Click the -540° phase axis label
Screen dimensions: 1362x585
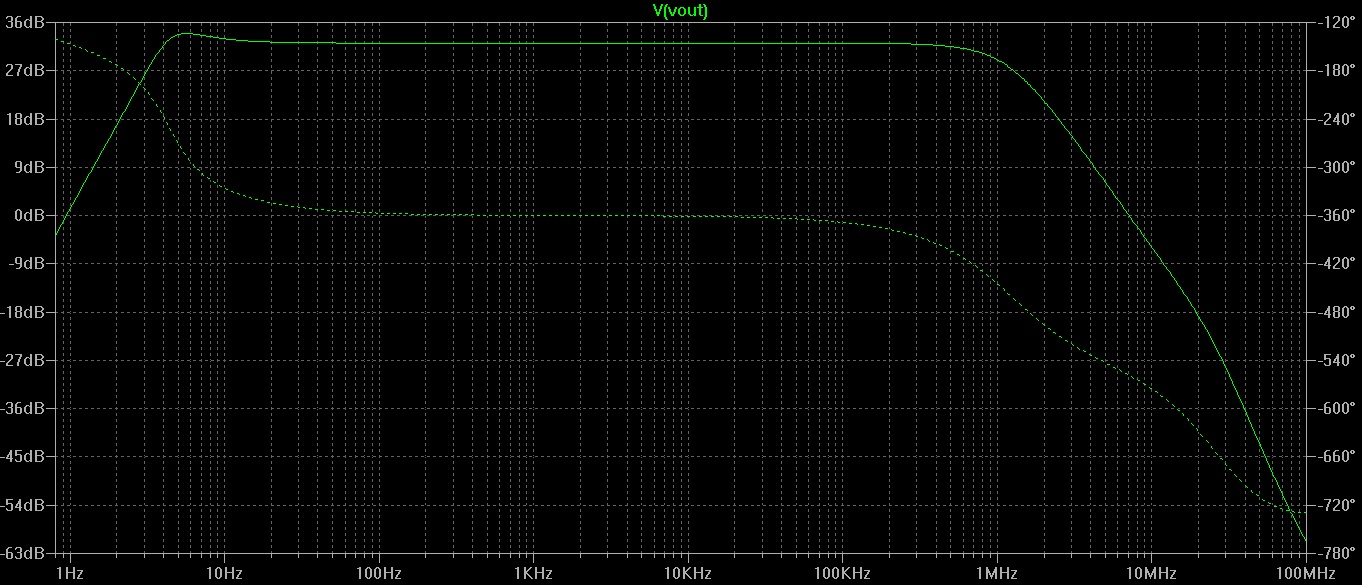tap(1337, 360)
